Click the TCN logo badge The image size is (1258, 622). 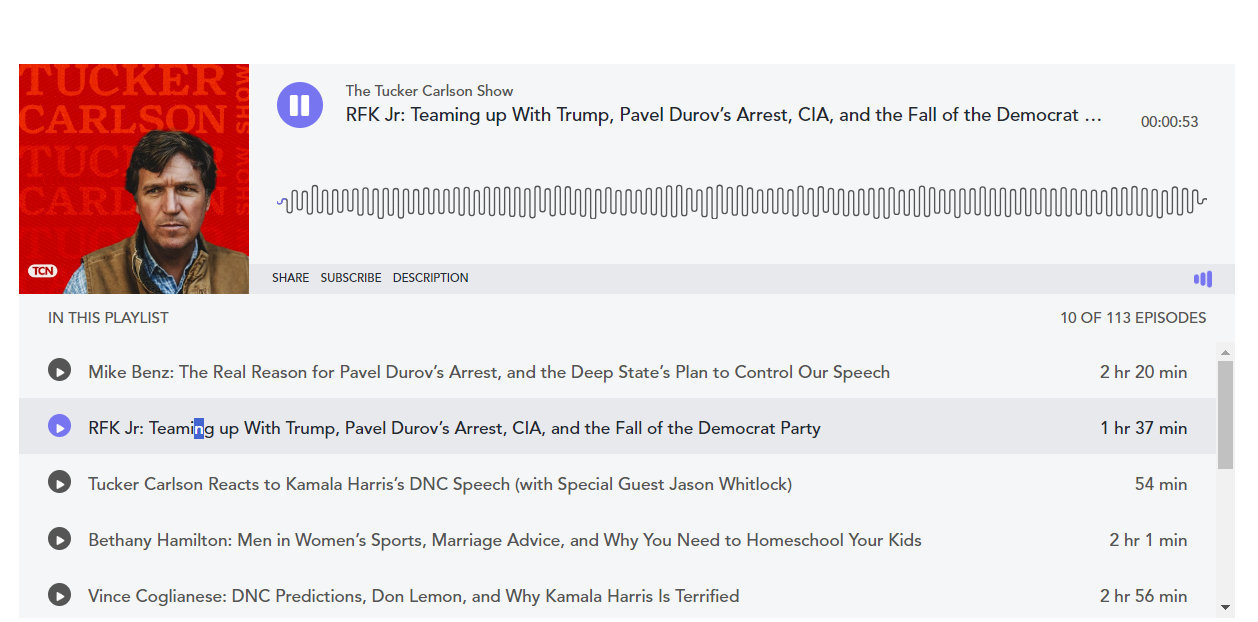tap(43, 271)
